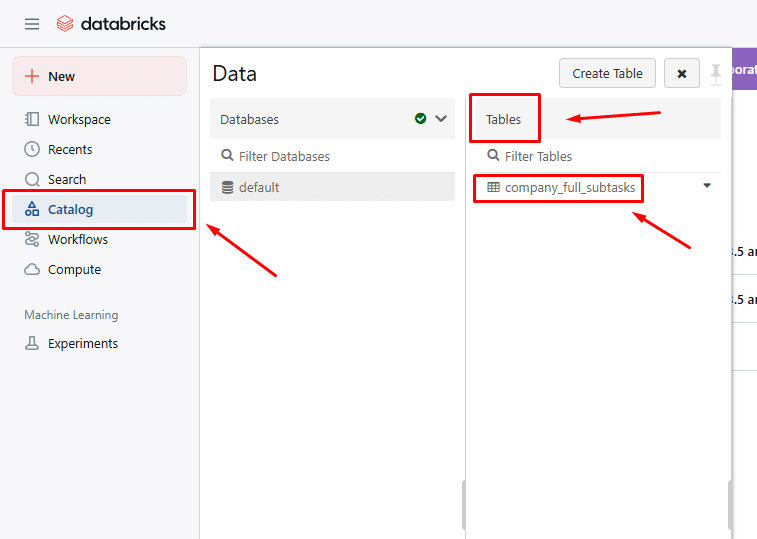Open Workspace in the sidebar
Image resolution: width=757 pixels, height=539 pixels.
click(99, 119)
